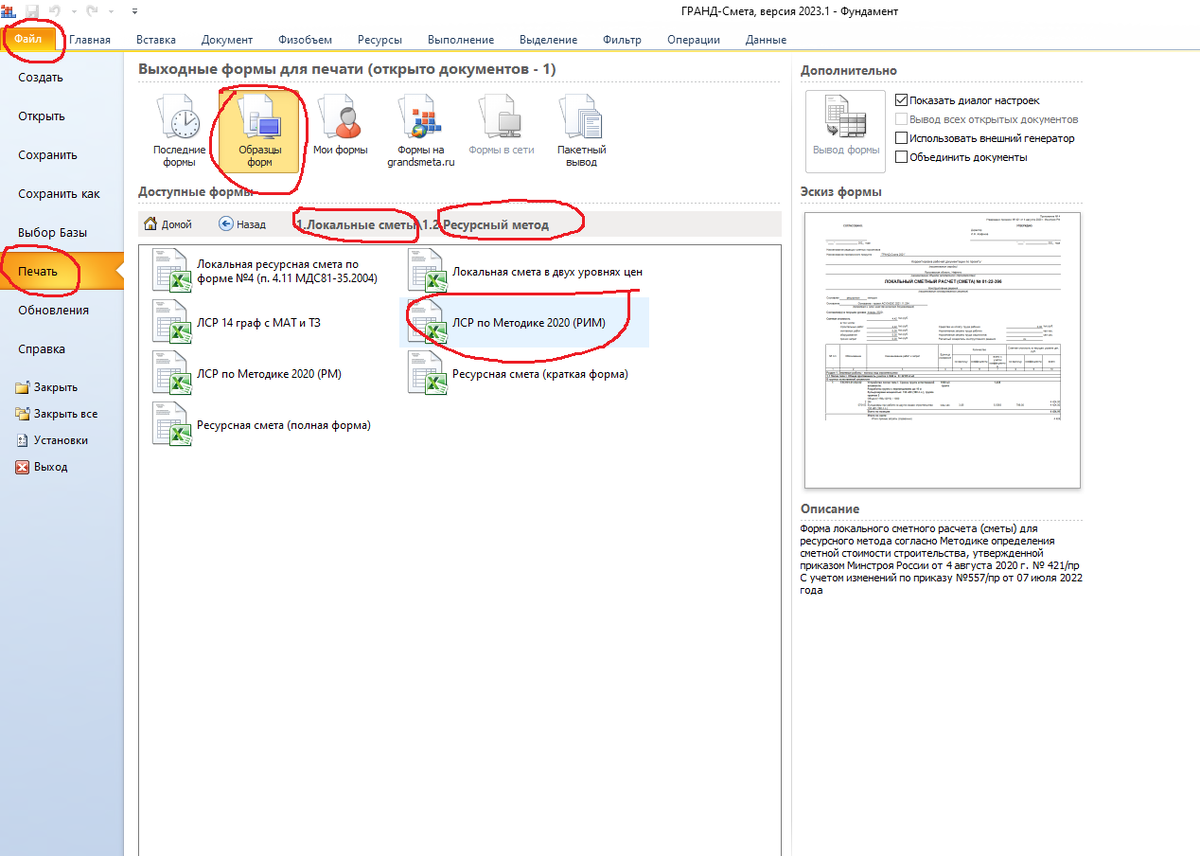The height and width of the screenshot is (856, 1200).
Task: Select Ресурсная смета (полная форма)
Action: 262,425
